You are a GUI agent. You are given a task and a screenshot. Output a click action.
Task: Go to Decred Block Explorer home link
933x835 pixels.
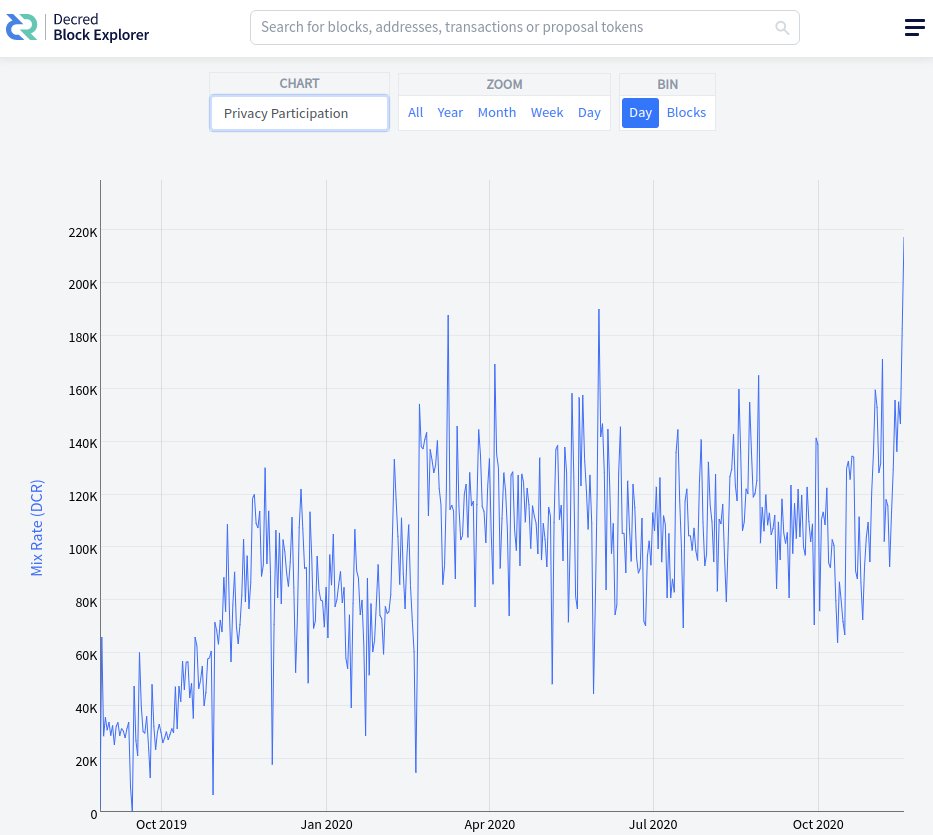pyautogui.click(x=77, y=27)
